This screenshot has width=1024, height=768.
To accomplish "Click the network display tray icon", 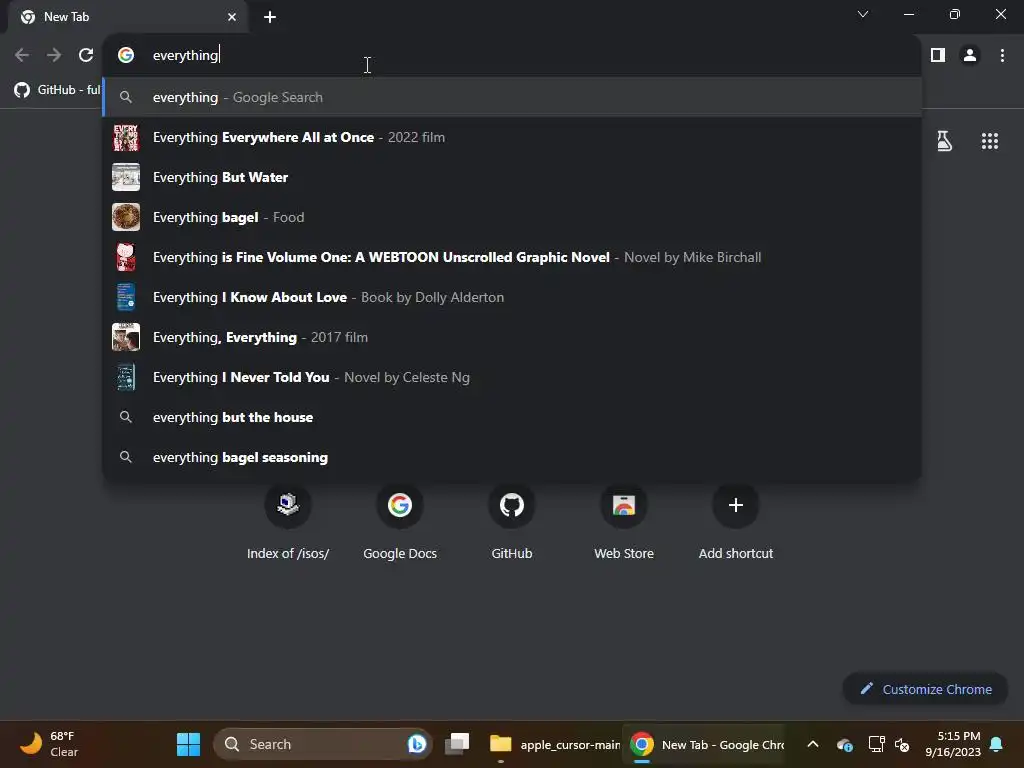I will pyautogui.click(x=876, y=744).
